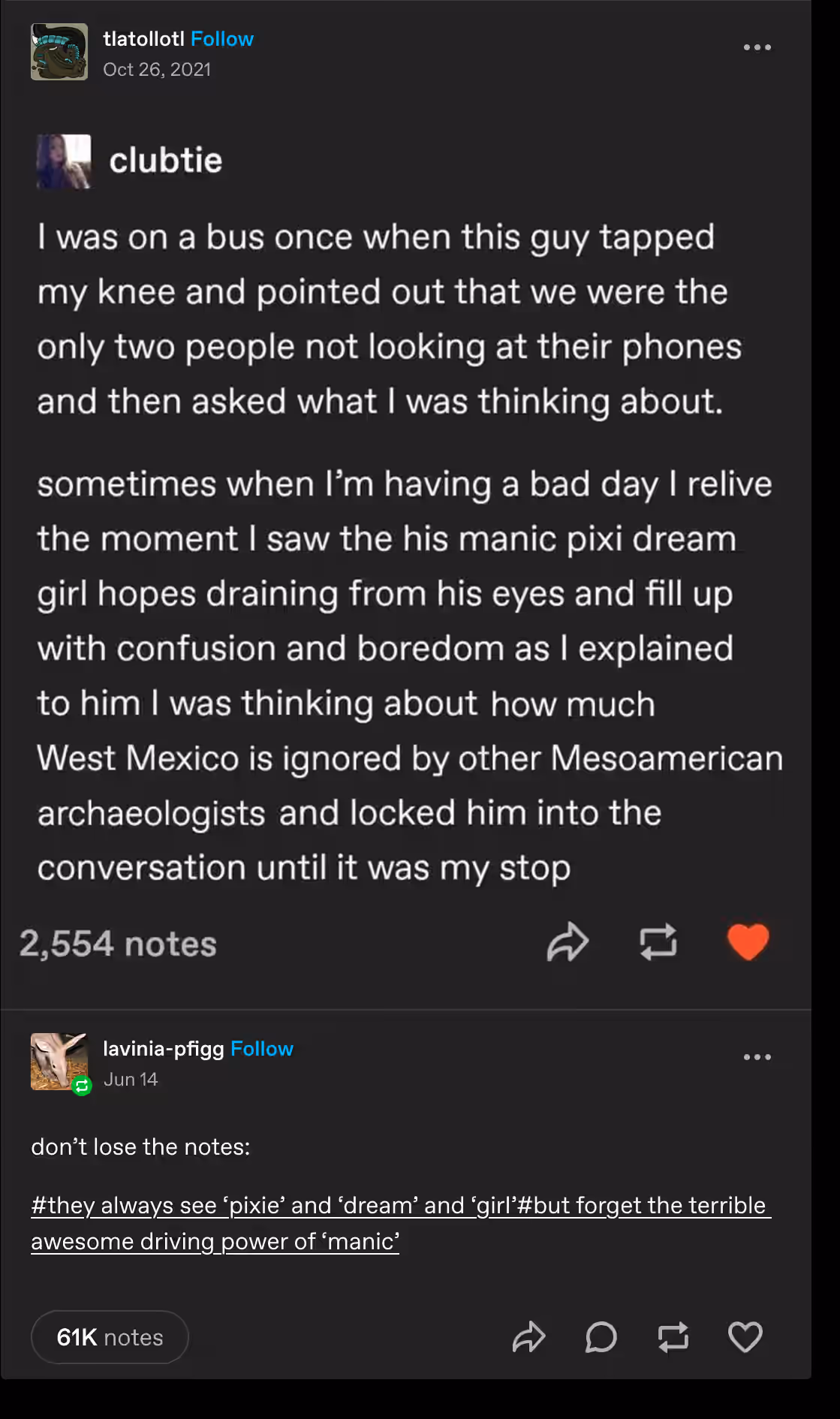The width and height of the screenshot is (840, 1419).
Task: Open the clubtie profile picture
Action: coord(64,161)
